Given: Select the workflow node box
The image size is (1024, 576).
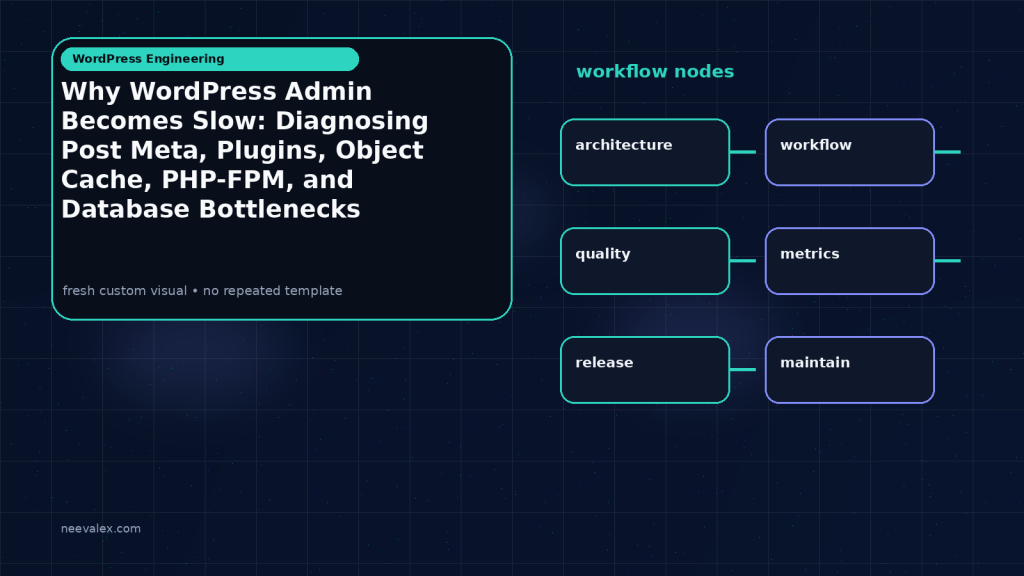Looking at the screenshot, I should point(850,152).
